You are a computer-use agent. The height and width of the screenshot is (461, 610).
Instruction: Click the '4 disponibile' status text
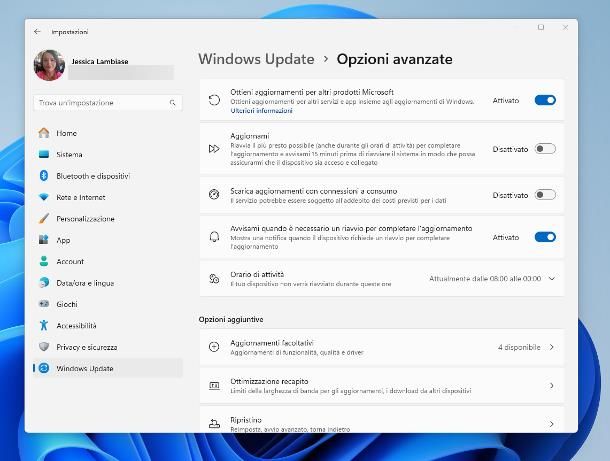519,347
